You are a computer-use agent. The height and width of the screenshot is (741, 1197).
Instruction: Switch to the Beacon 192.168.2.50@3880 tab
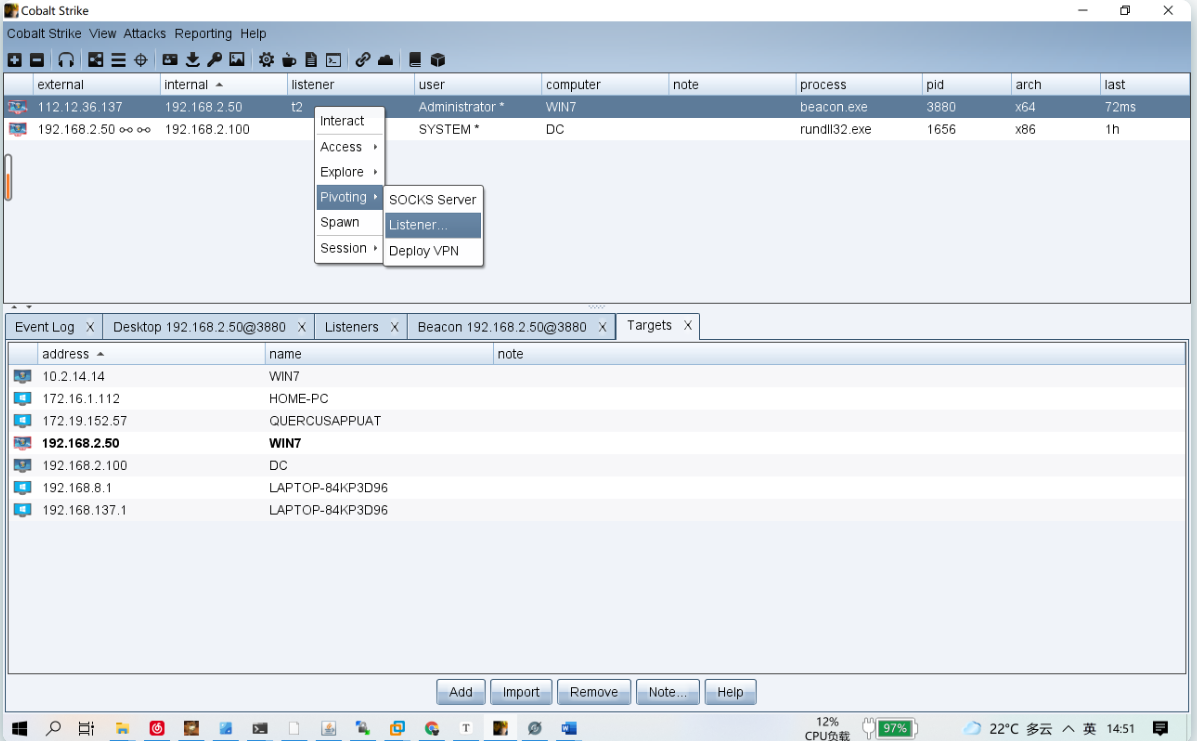tap(502, 327)
